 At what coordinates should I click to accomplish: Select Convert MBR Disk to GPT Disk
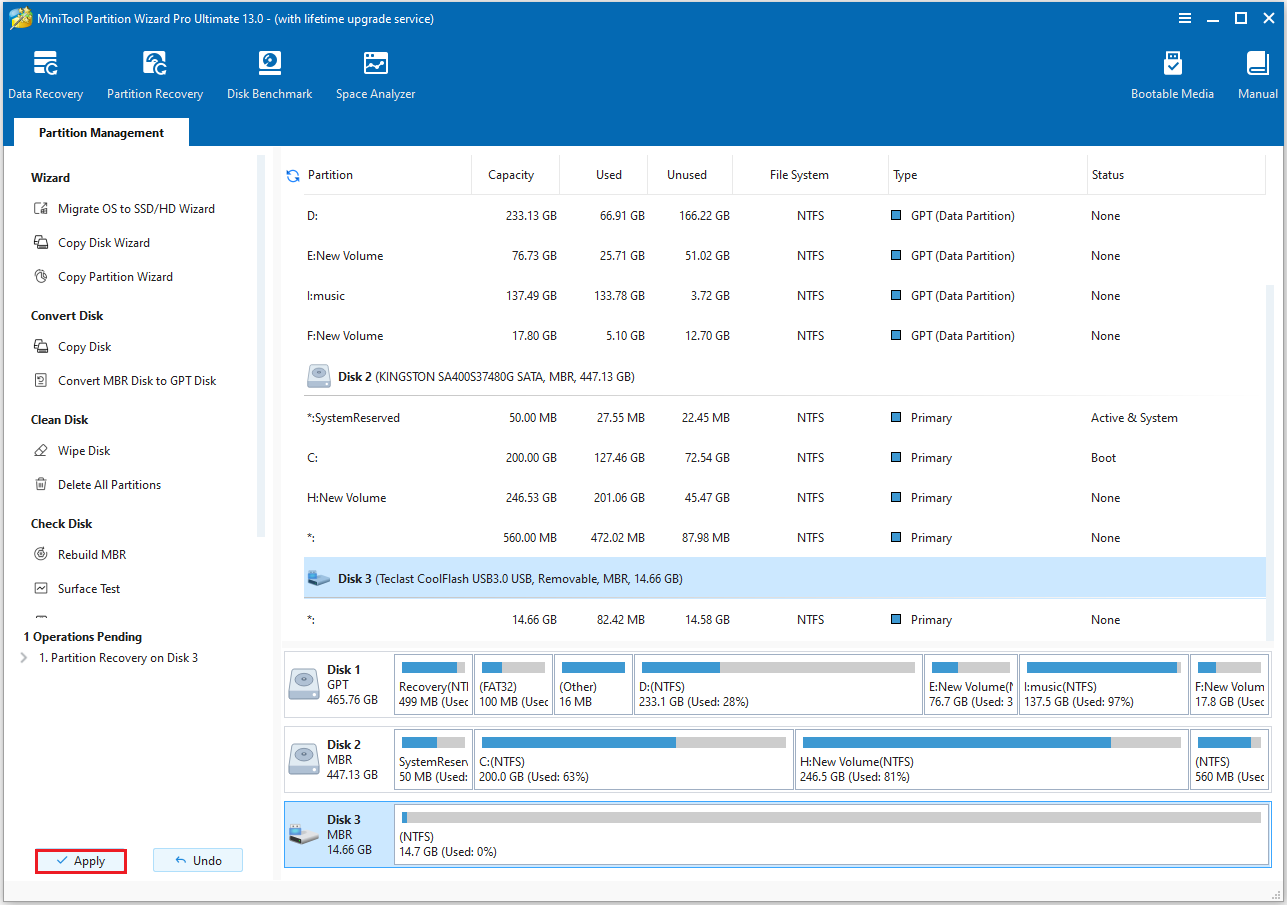pos(125,381)
